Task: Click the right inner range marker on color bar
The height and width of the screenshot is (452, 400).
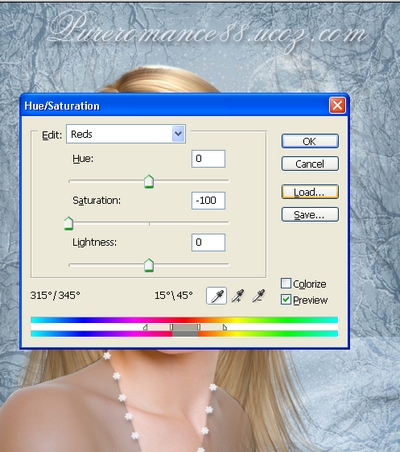Action: [199, 327]
